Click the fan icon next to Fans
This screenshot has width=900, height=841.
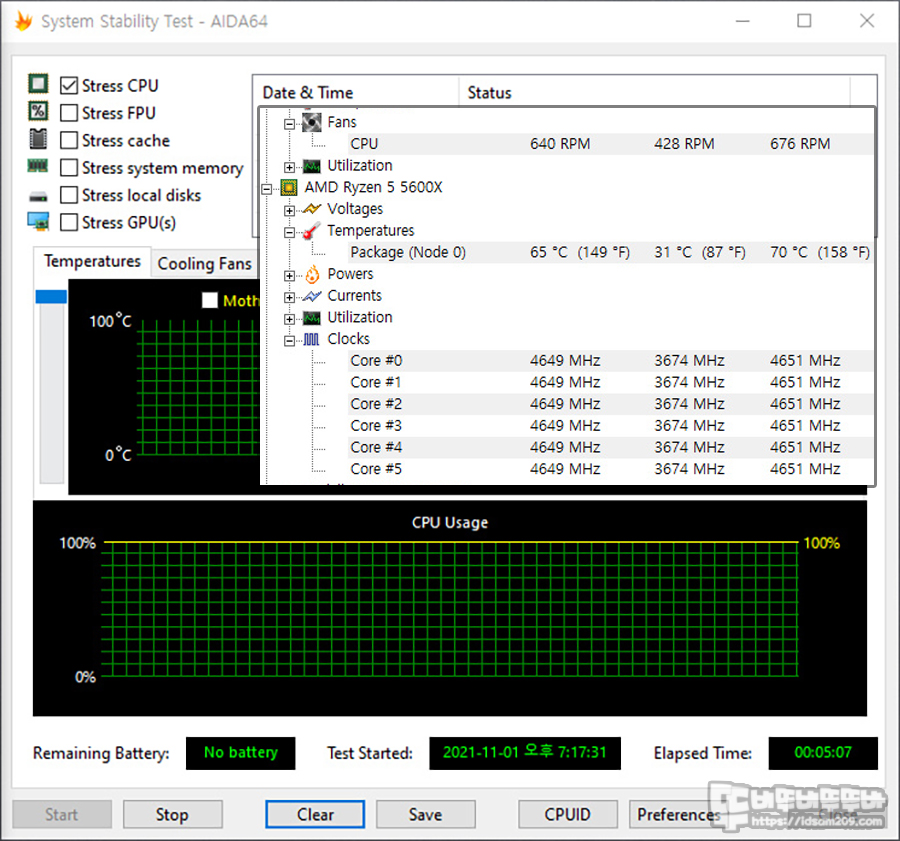tap(312, 122)
